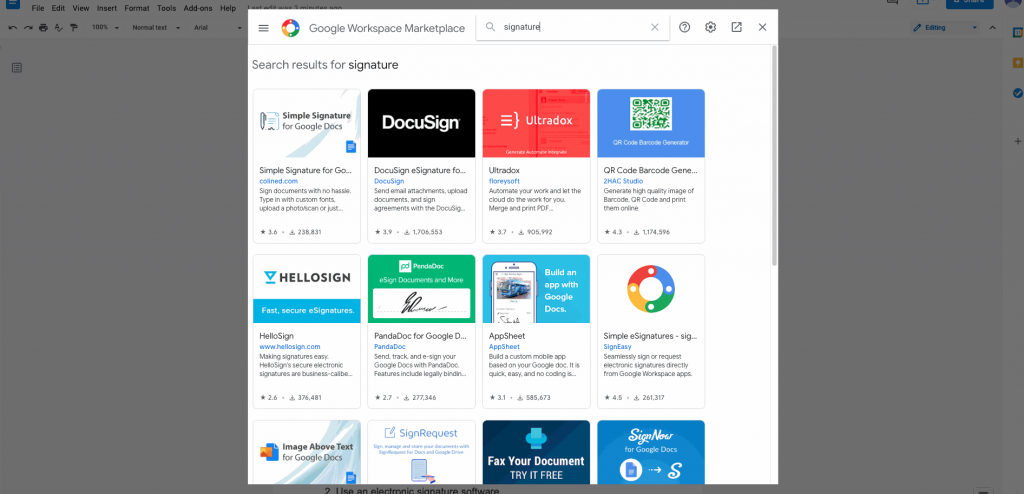Screen dimensions: 1024x494
Task: Click the DocuSign eSignature title text
Action: pos(421,170)
